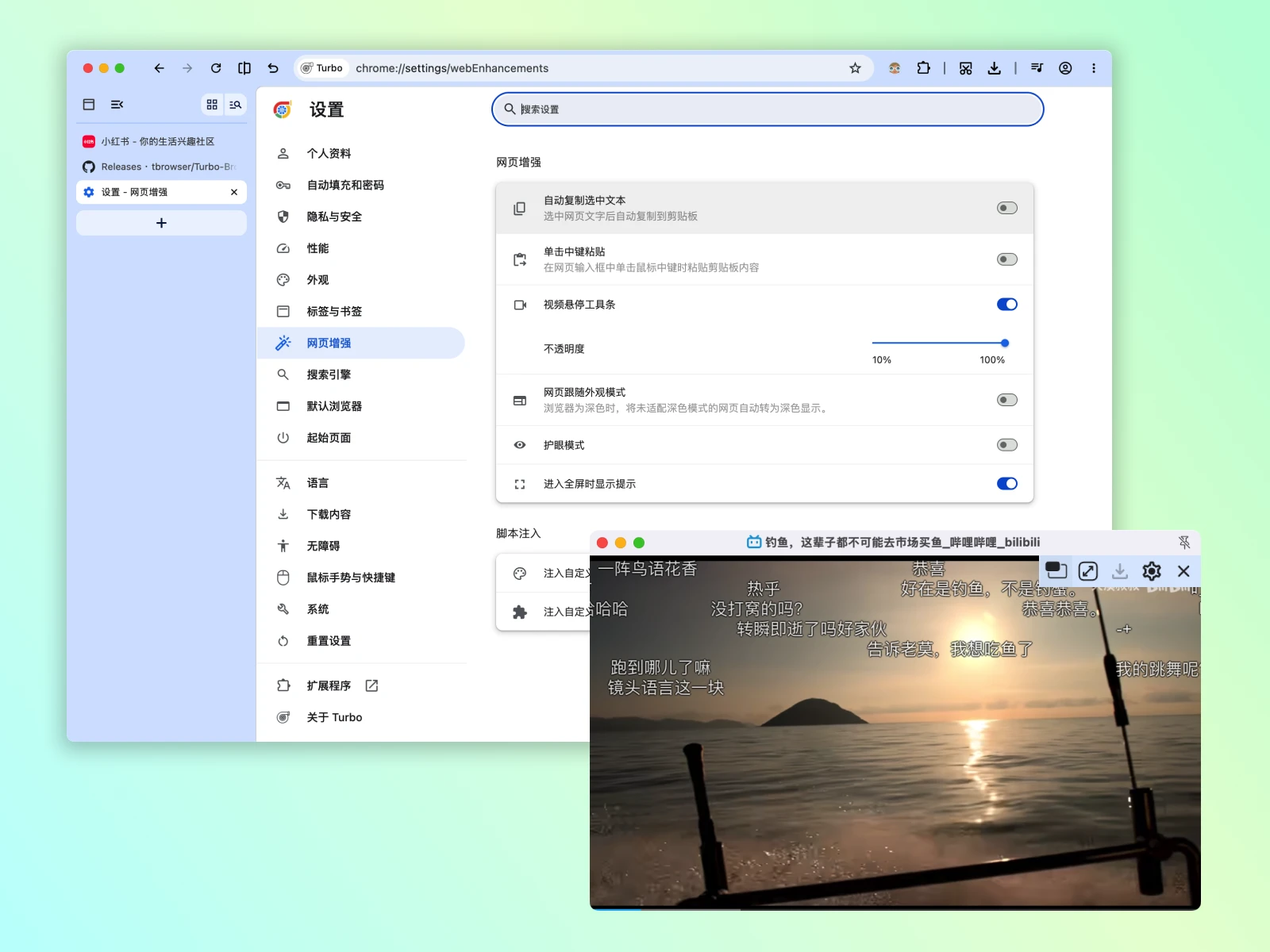The width and height of the screenshot is (1270, 952).
Task: Open the media playlist control icon
Action: tap(1037, 68)
